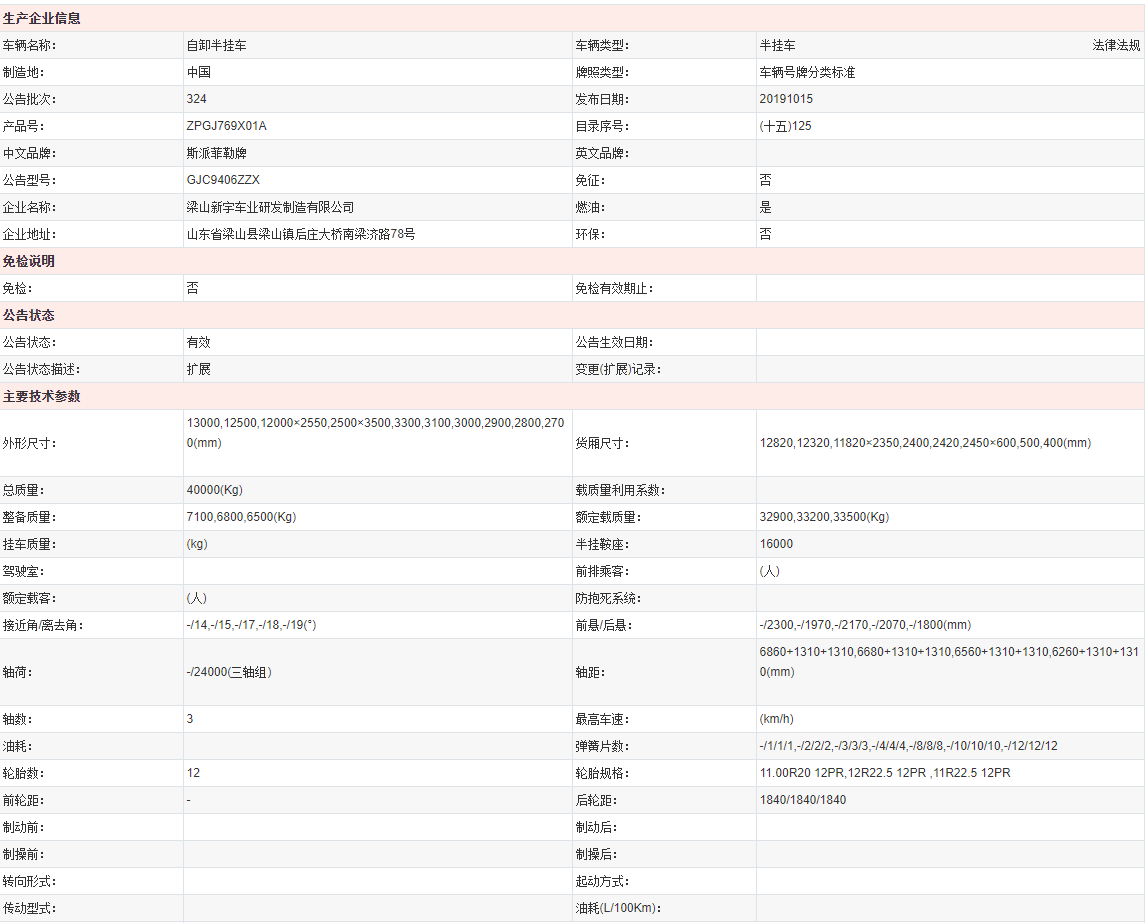Viewport: 1148px width, 923px height.
Task: Select the model value GJC9406ZZX
Action: (x=223, y=180)
